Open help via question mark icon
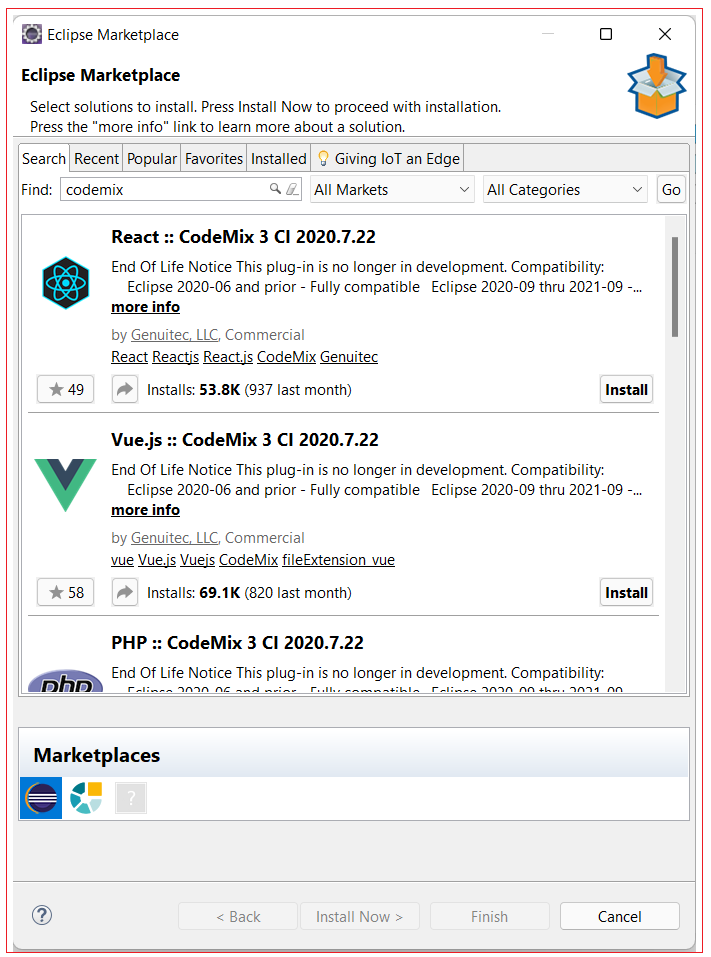 tap(42, 915)
